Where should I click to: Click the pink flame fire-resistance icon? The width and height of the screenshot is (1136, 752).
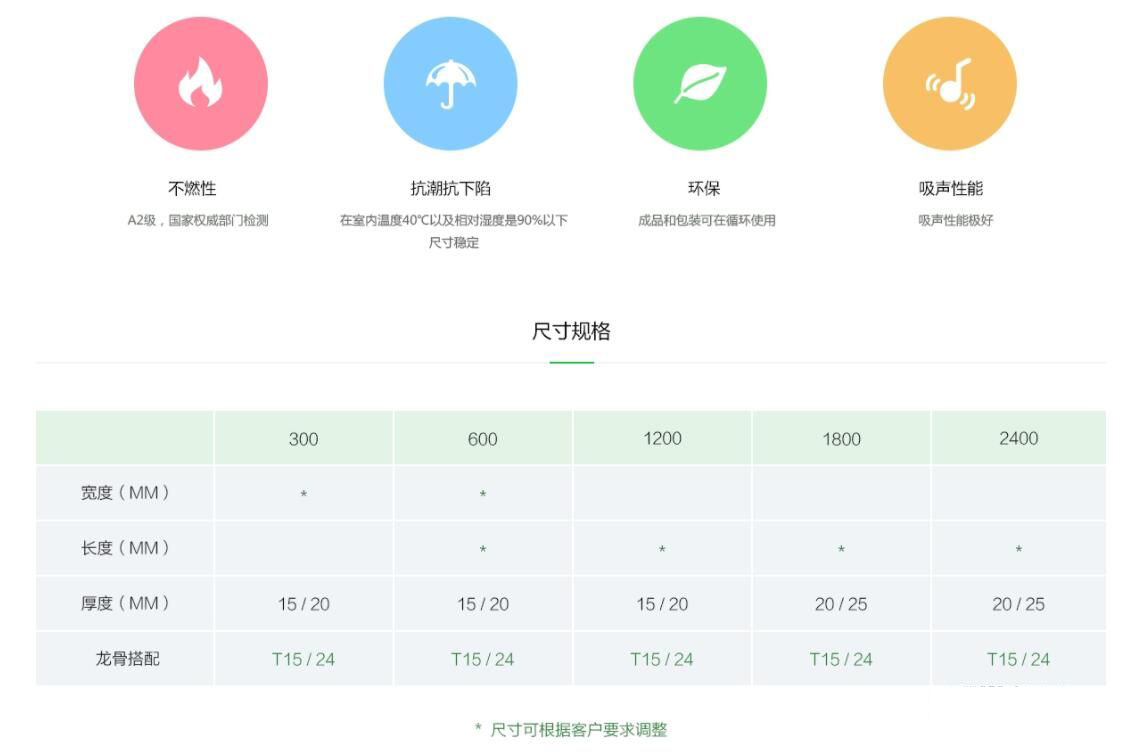pyautogui.click(x=200, y=84)
